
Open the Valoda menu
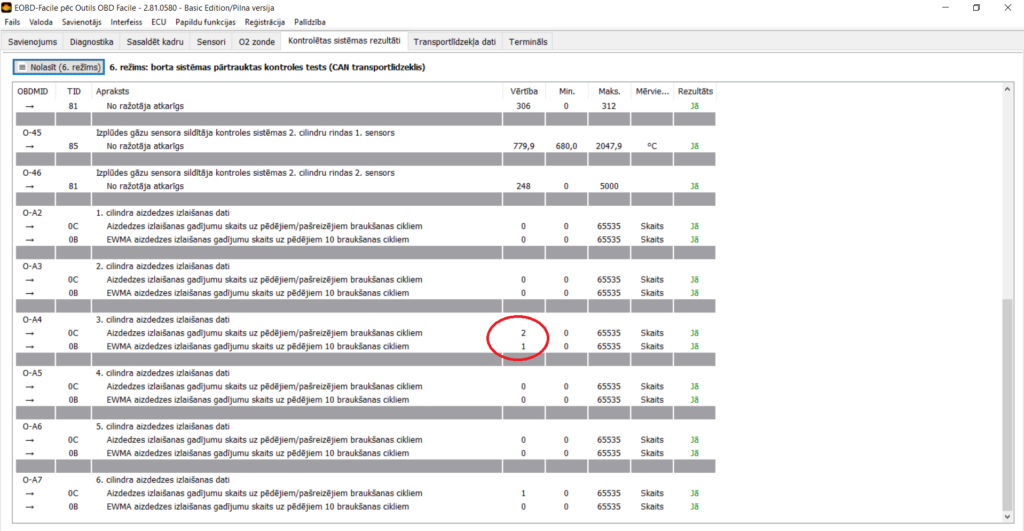(x=42, y=21)
